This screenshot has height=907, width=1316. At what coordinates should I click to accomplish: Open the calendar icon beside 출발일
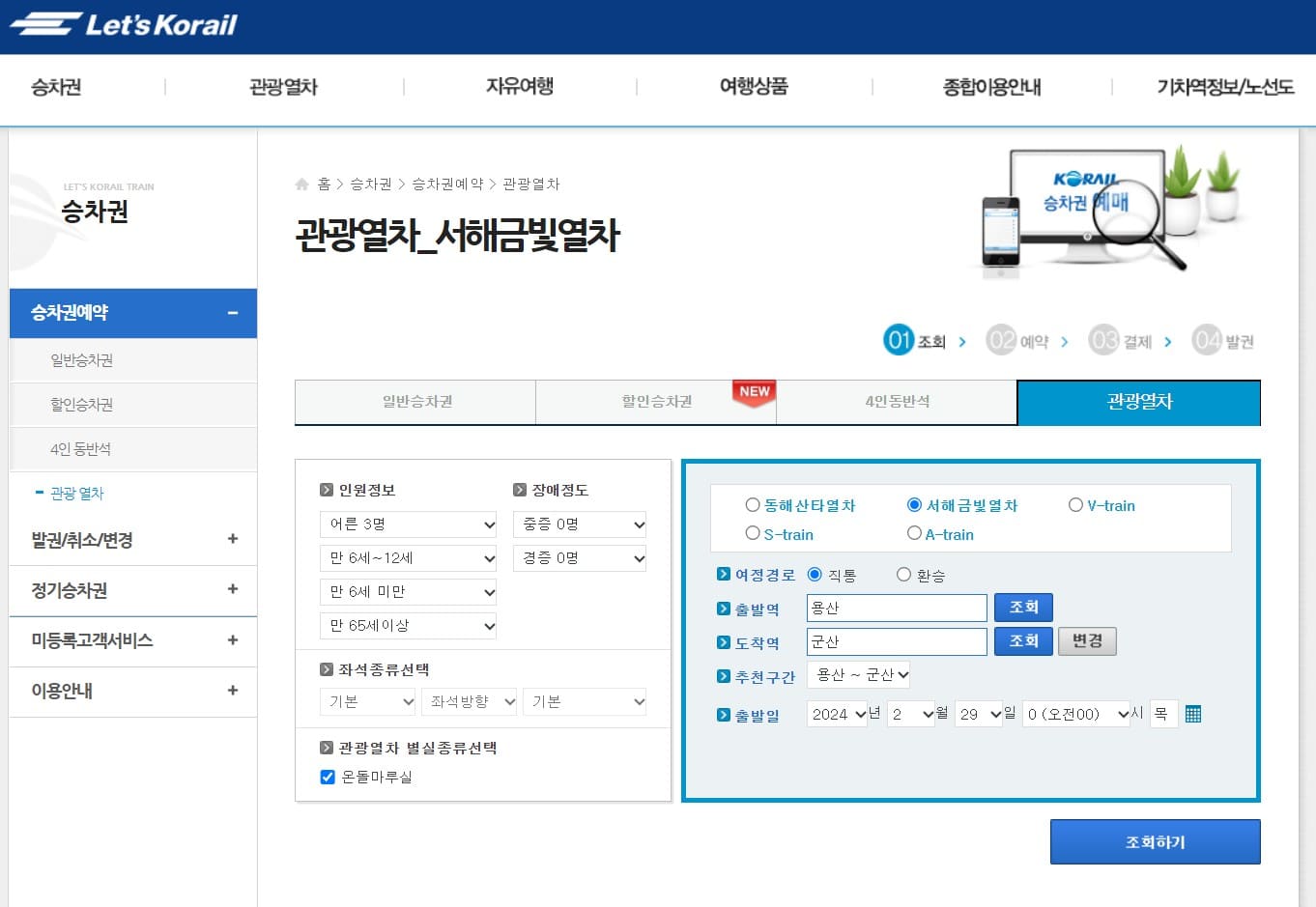tap(1194, 713)
